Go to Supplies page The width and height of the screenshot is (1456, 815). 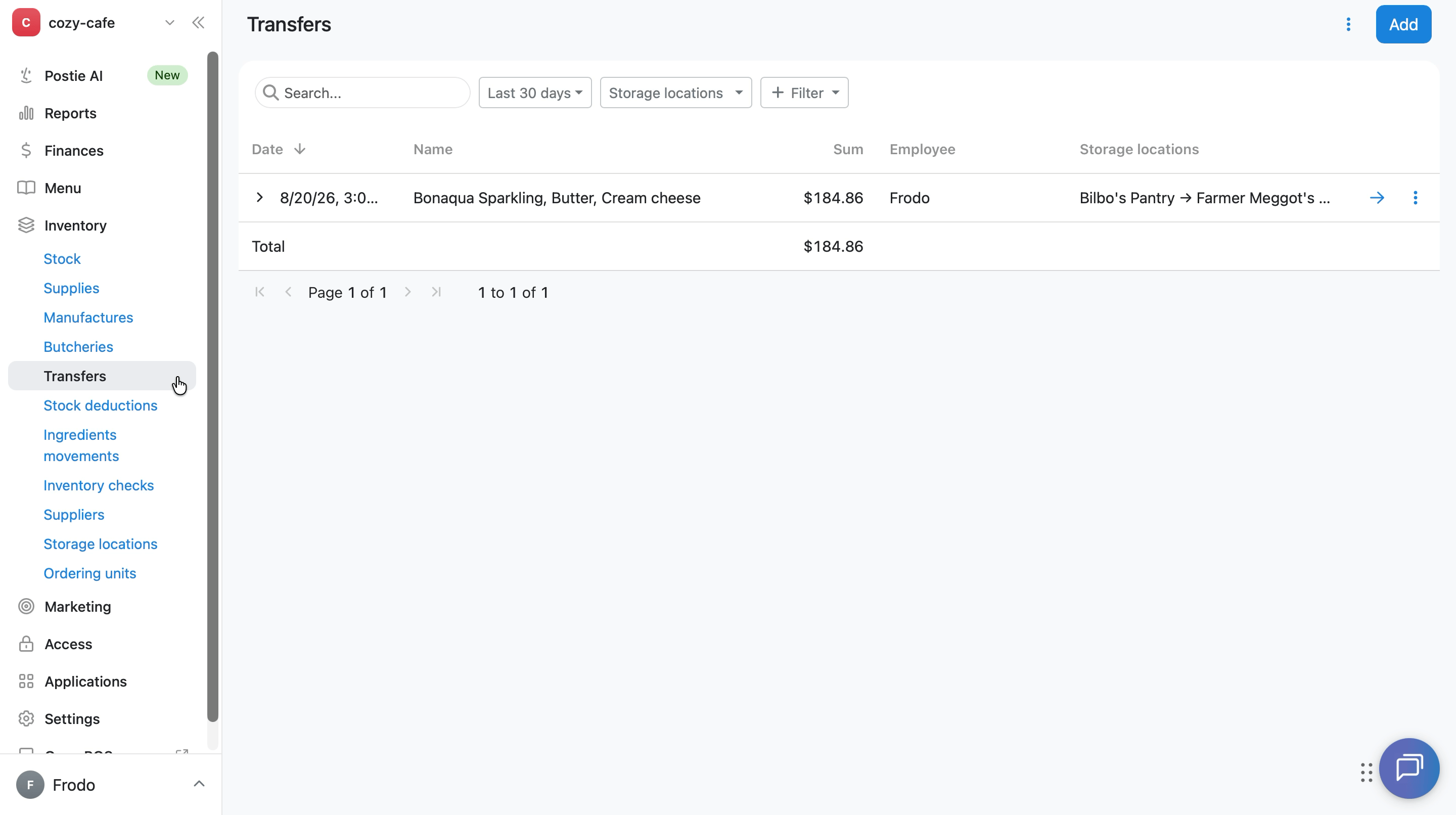71,288
